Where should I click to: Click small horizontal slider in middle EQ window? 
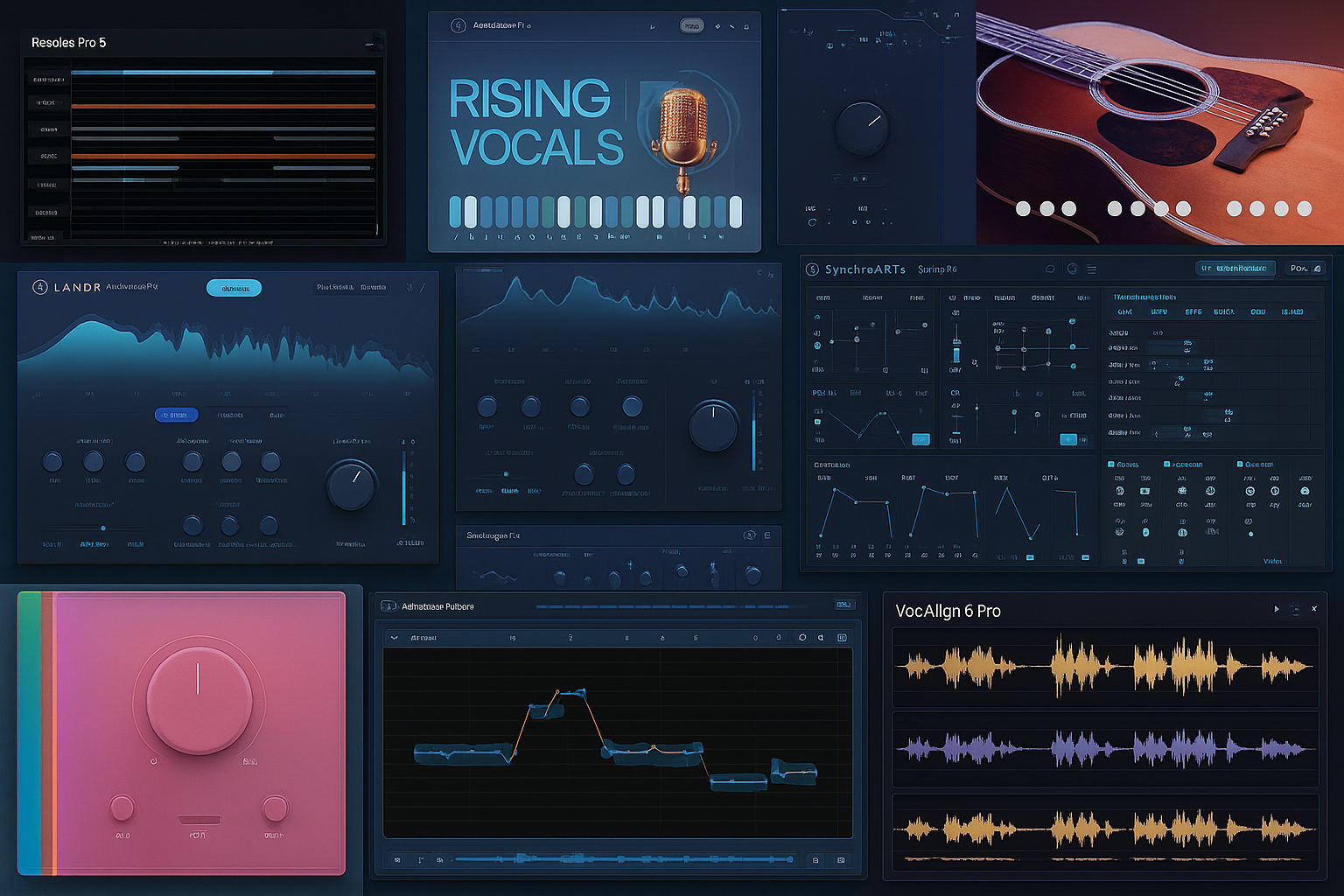point(505,474)
